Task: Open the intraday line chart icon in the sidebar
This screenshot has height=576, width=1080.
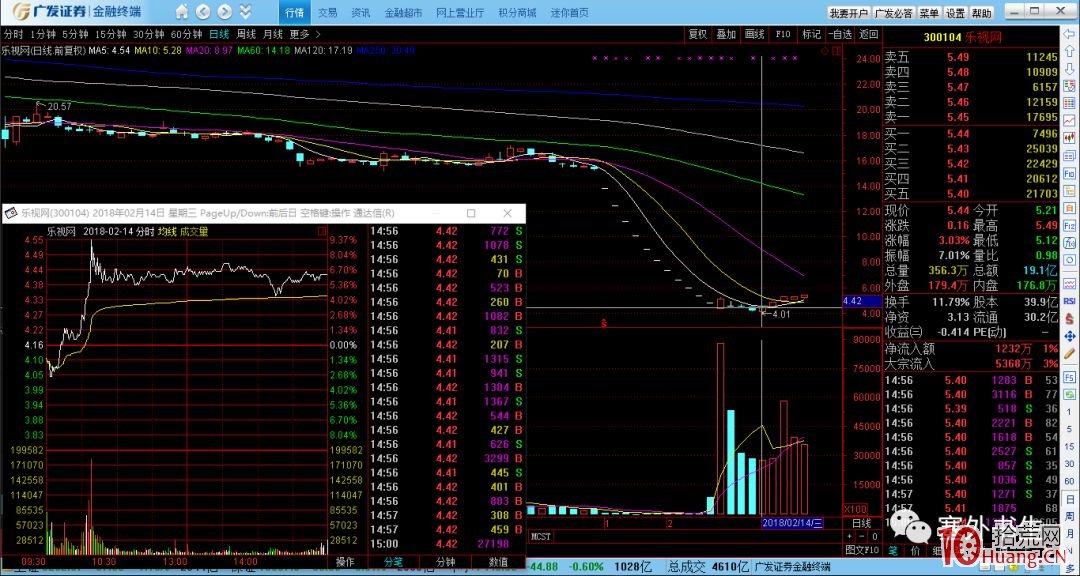Action: point(1070,121)
